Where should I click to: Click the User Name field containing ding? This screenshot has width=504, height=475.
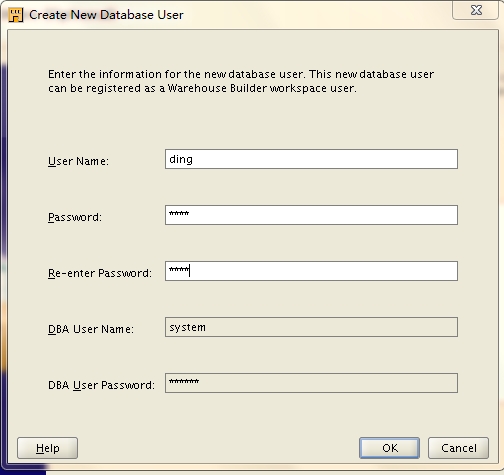coord(311,159)
